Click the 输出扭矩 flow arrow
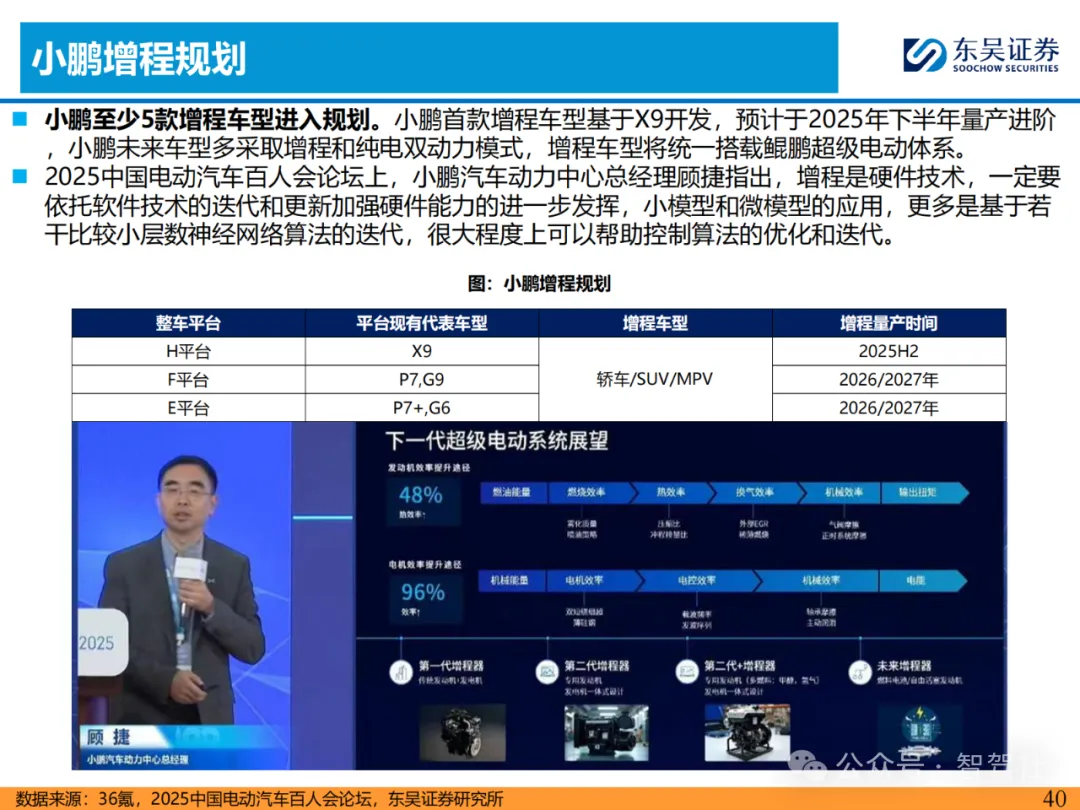The height and width of the screenshot is (810, 1080). pos(924,492)
